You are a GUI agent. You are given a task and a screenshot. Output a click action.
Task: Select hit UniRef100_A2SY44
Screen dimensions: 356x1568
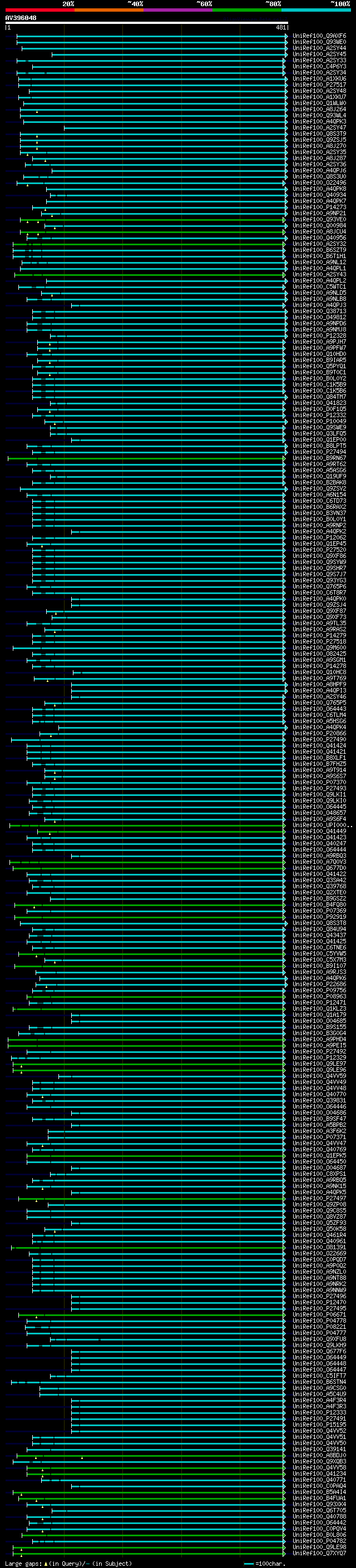[x=319, y=49]
